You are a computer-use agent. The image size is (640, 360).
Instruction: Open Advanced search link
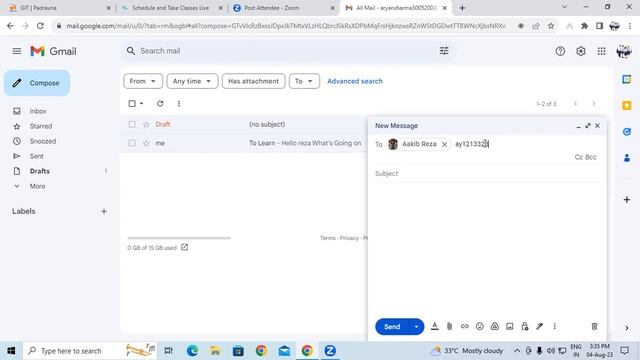point(355,81)
